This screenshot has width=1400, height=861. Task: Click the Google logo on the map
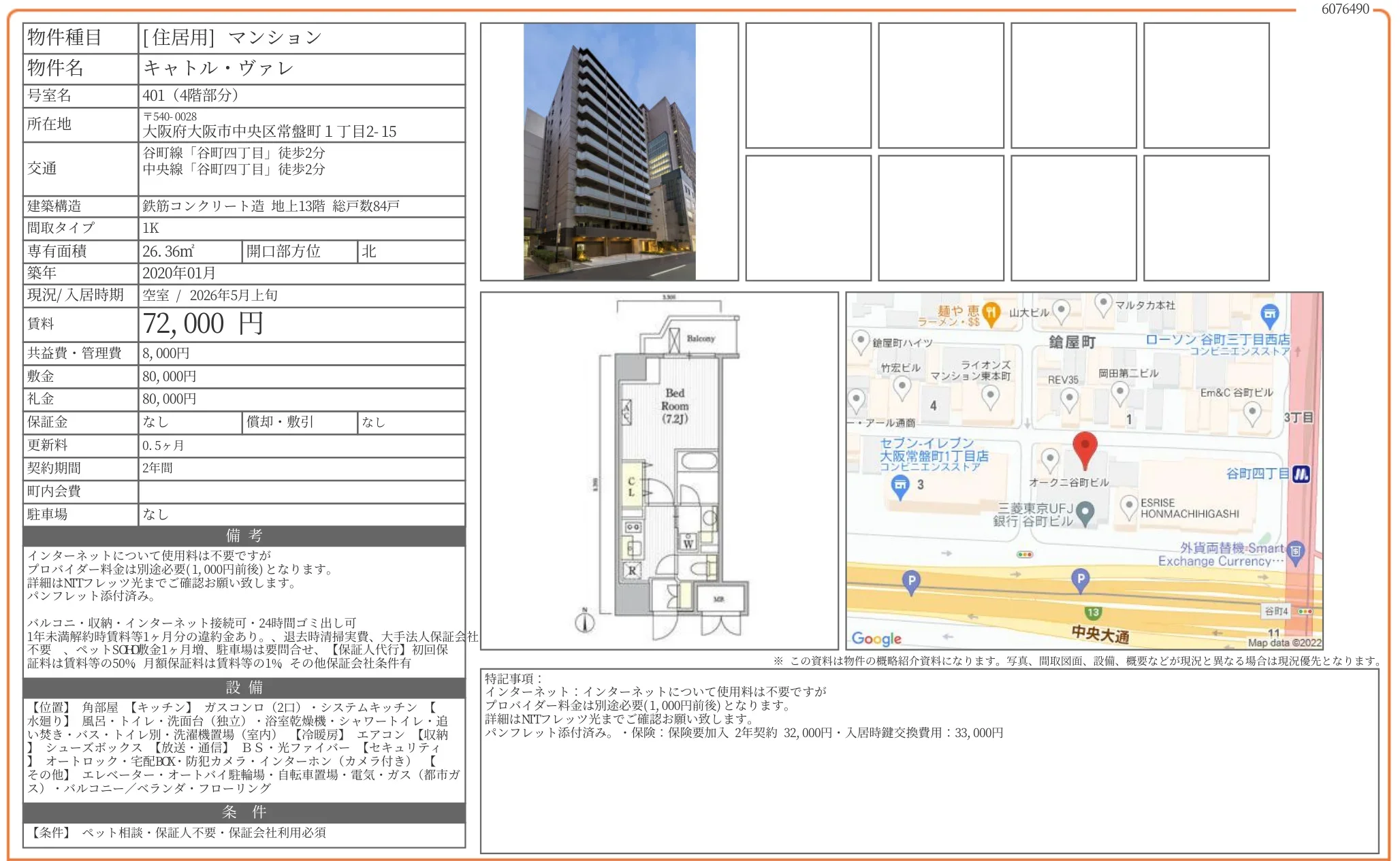[x=876, y=638]
